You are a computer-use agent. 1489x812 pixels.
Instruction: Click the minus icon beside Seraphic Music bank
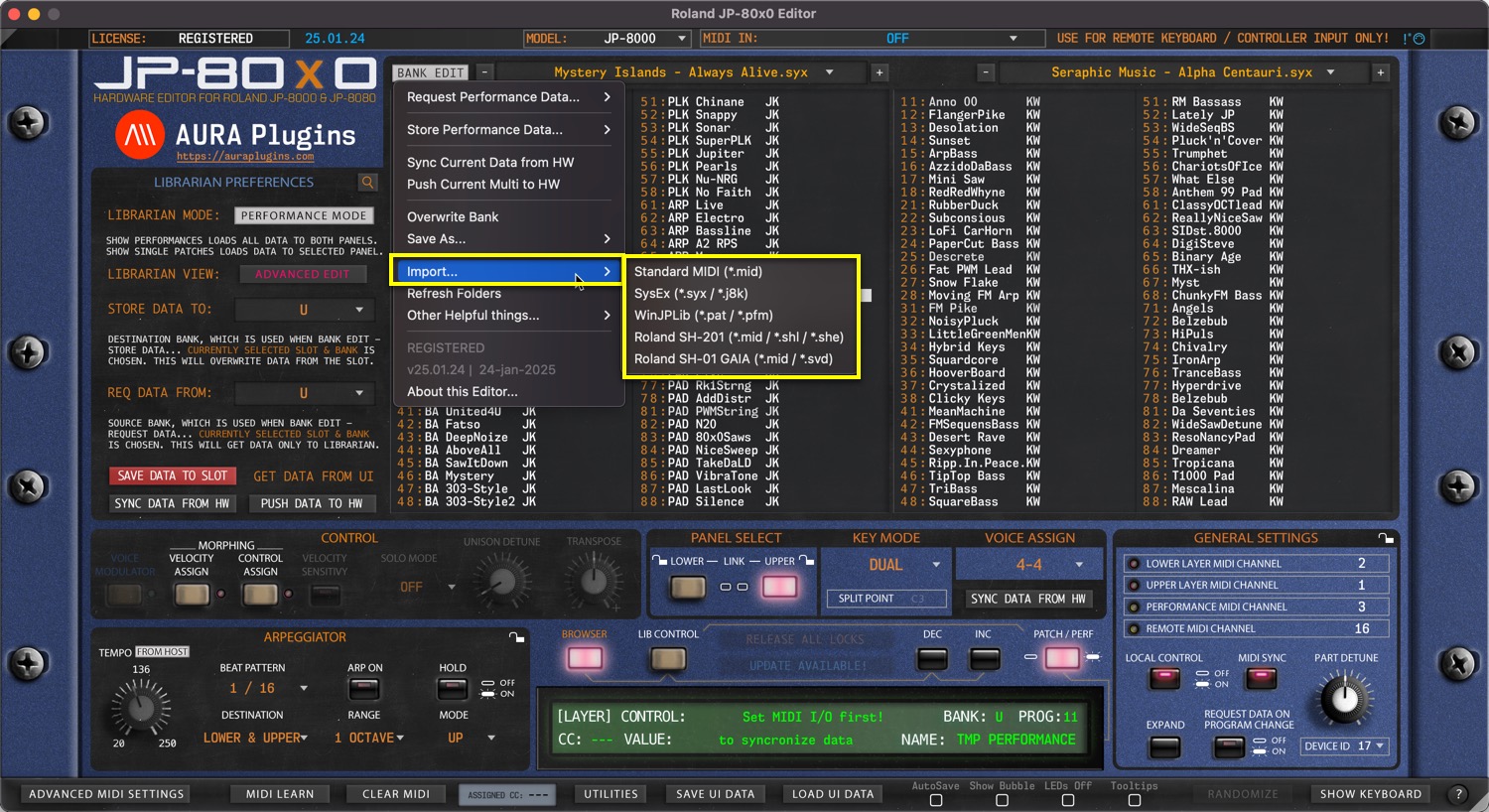point(986,72)
